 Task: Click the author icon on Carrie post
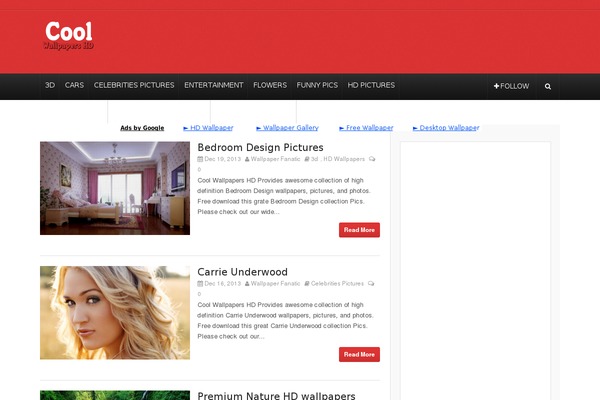[x=247, y=284]
